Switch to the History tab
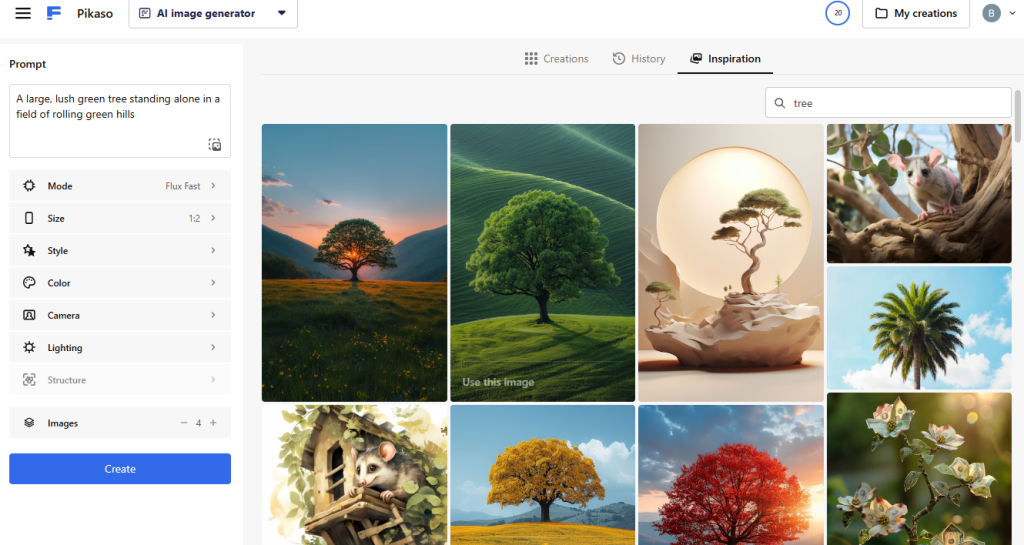Viewport: 1024px width, 545px height. (x=638, y=59)
